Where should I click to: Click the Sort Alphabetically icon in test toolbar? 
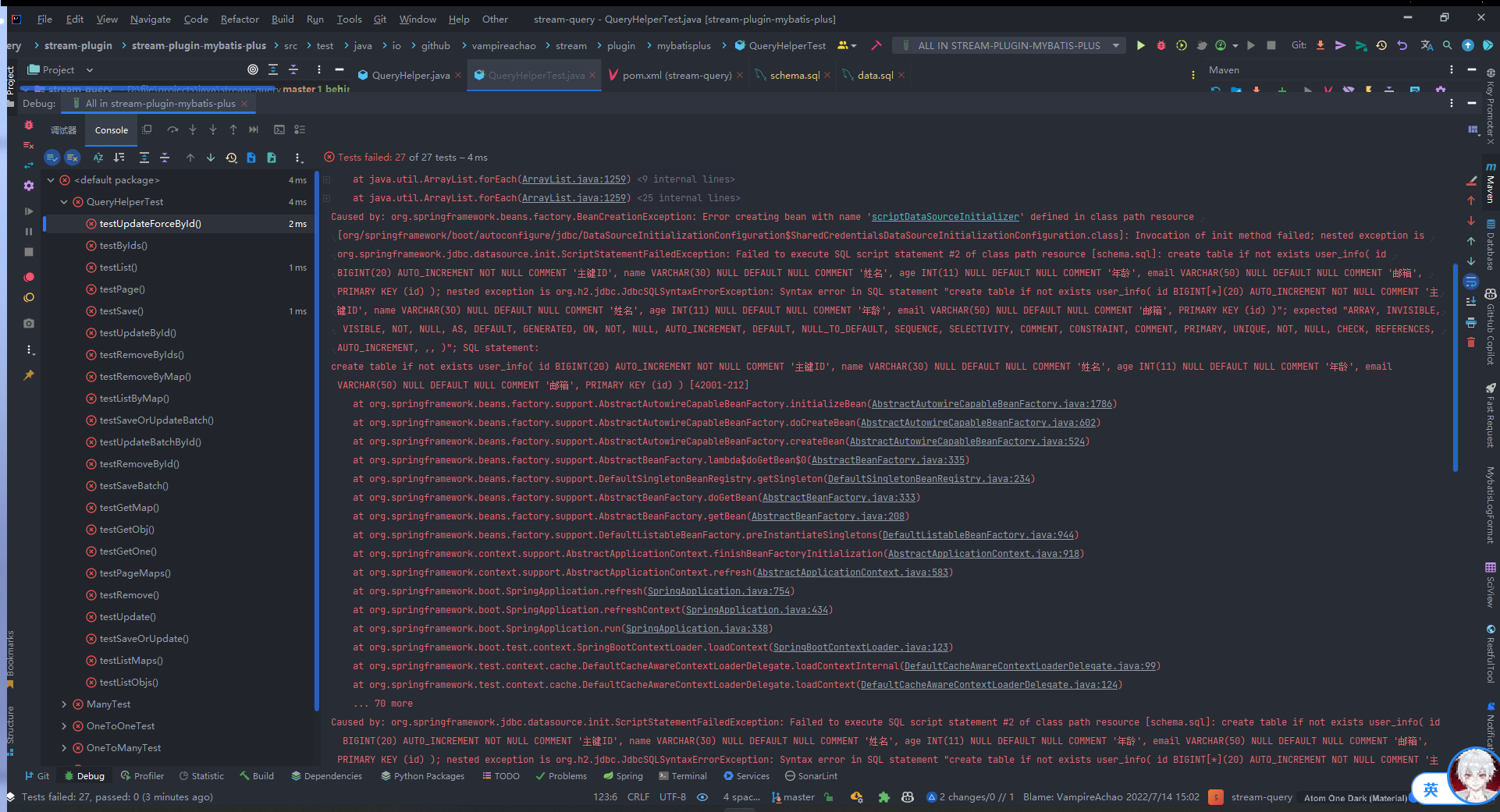(x=98, y=158)
